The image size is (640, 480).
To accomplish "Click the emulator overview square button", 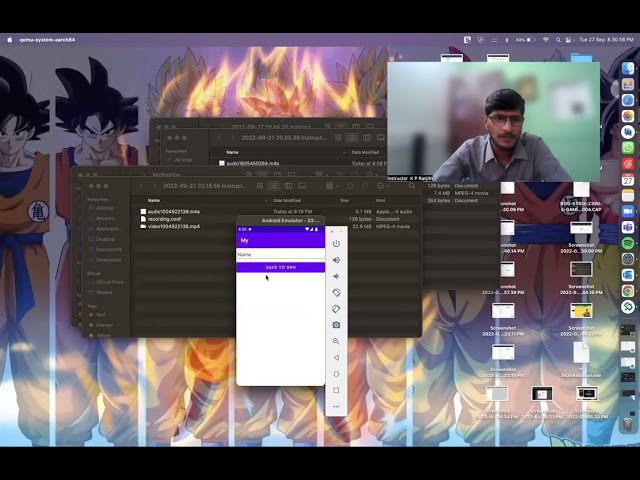I will coord(336,390).
